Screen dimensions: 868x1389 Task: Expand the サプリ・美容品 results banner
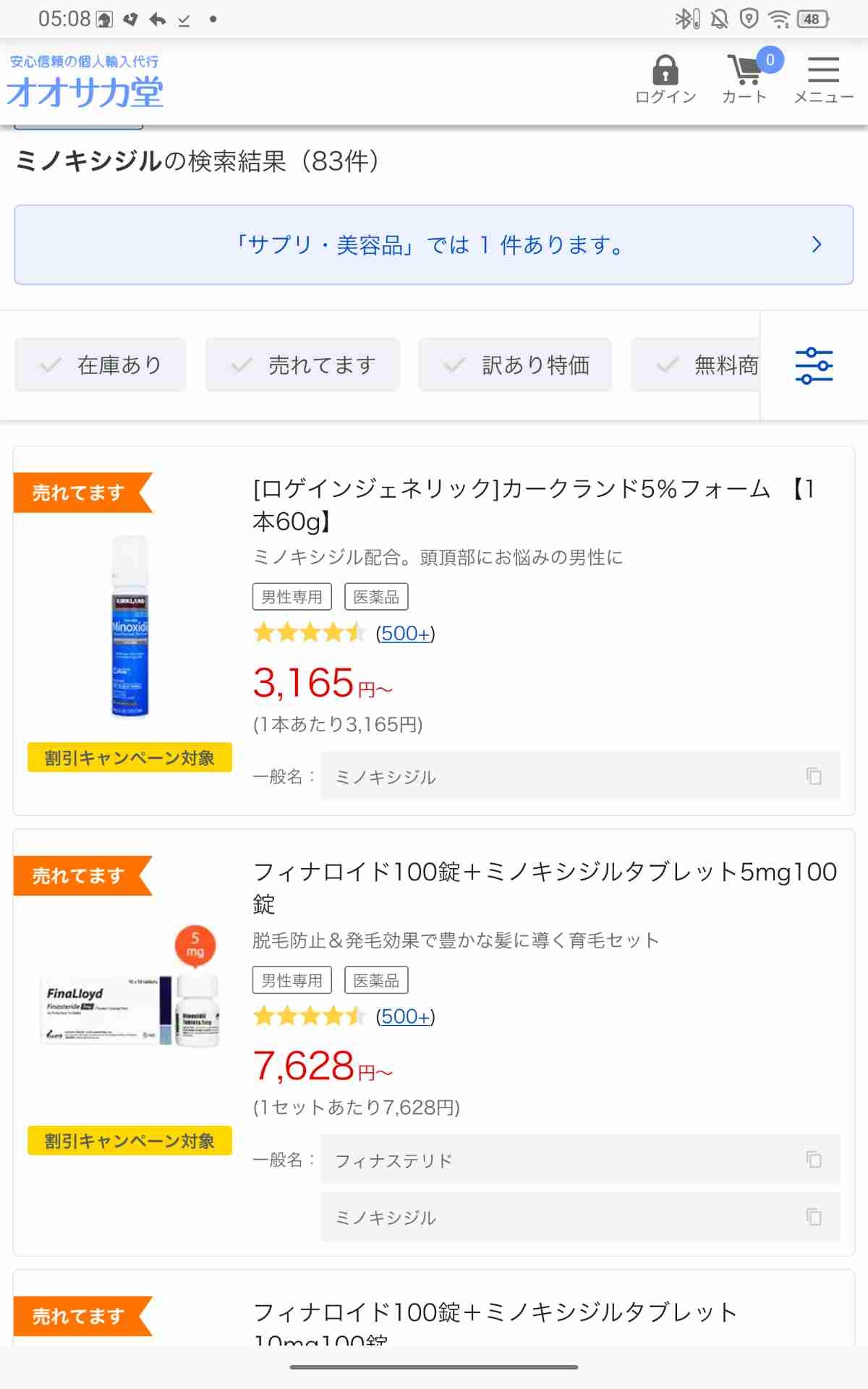[434, 245]
